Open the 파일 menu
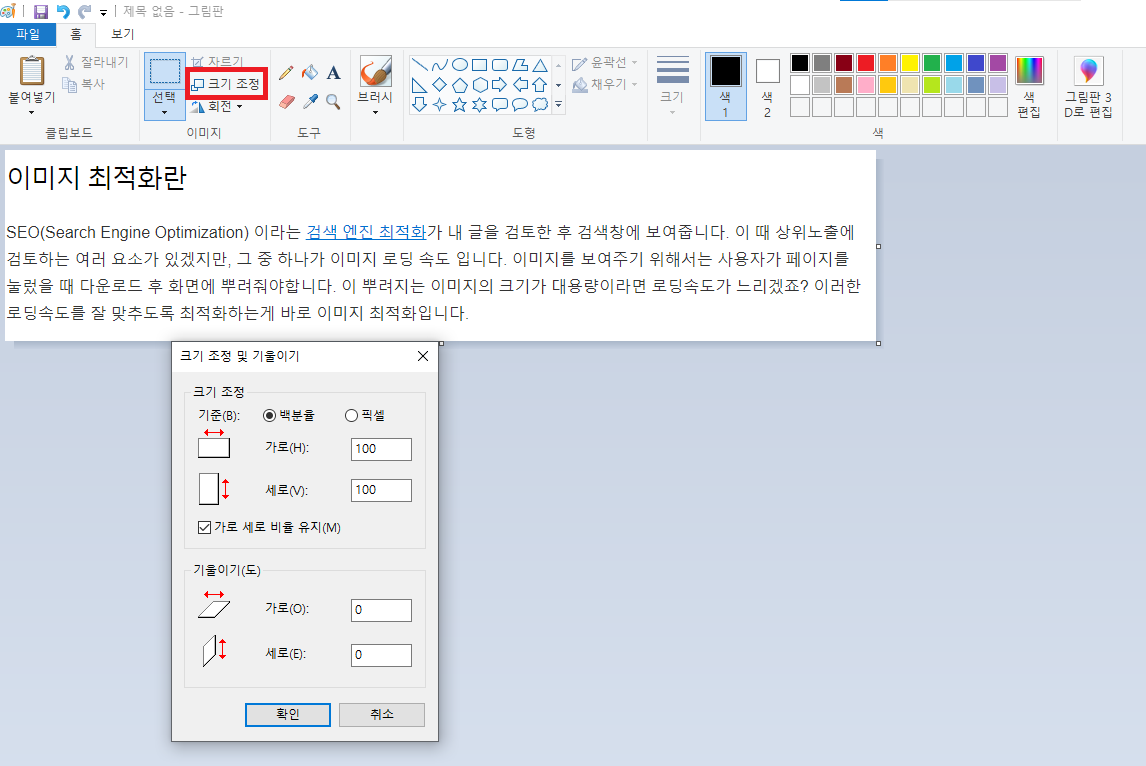 click(x=29, y=32)
